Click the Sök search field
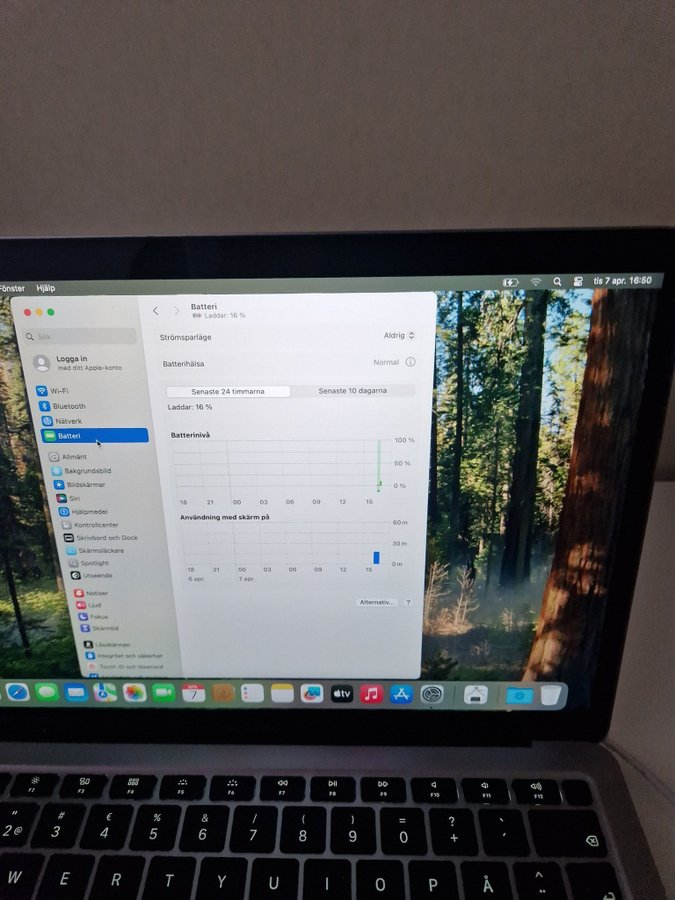This screenshot has width=675, height=900. [x=85, y=337]
